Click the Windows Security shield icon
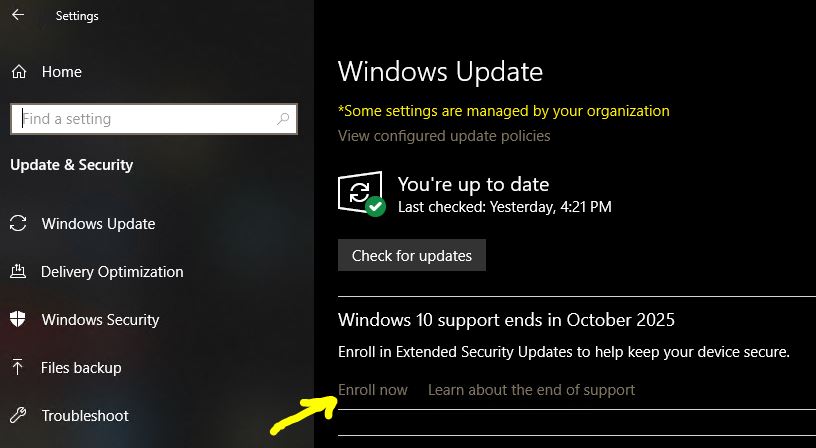816x448 pixels. pos(18,319)
